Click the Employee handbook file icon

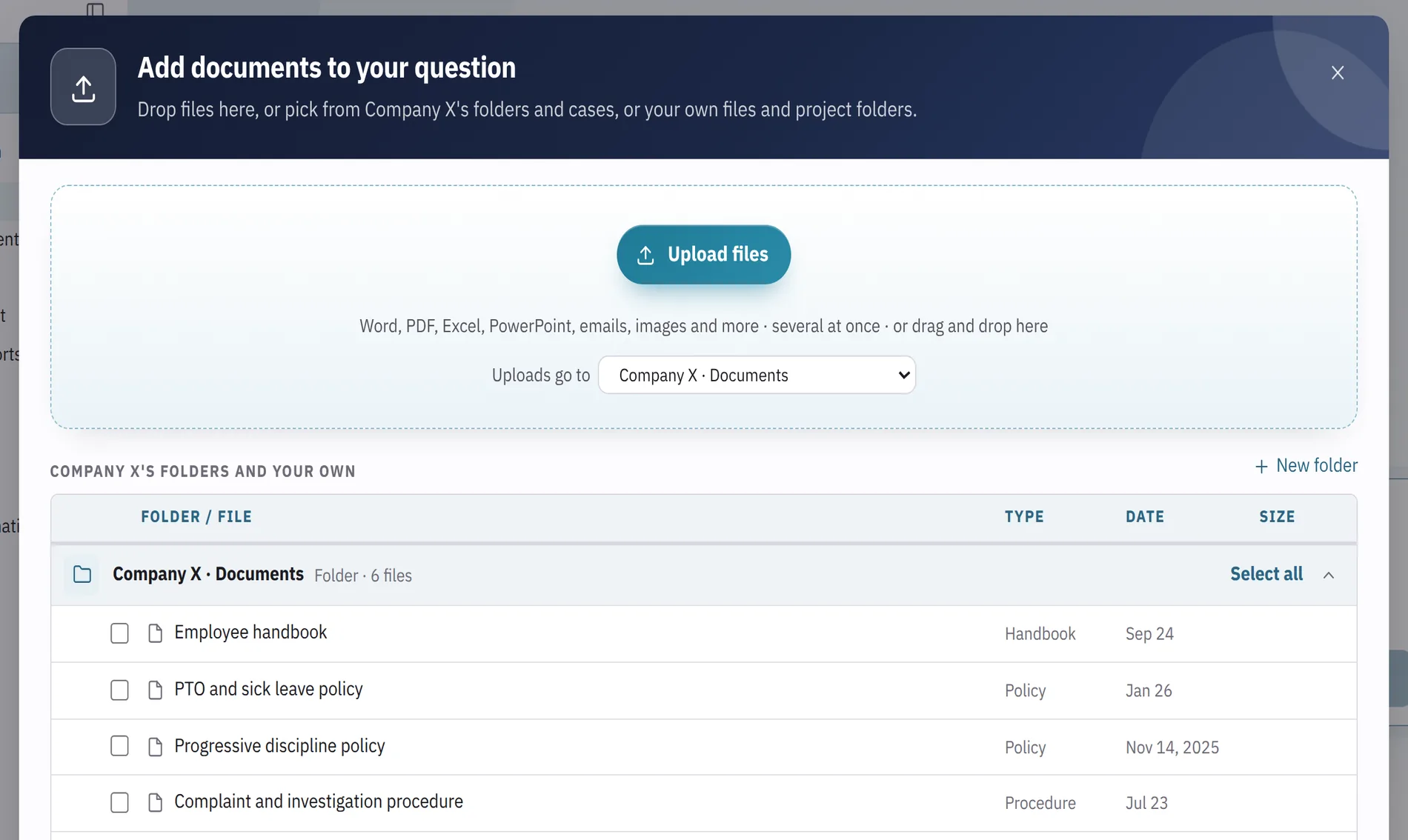(155, 633)
